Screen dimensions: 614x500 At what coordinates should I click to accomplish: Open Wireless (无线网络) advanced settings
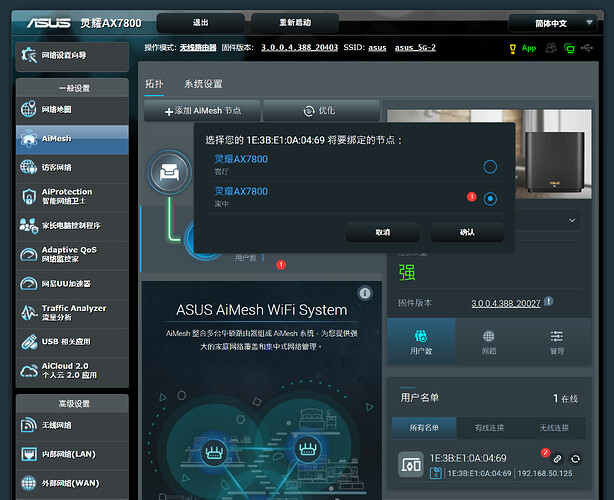pyautogui.click(x=72, y=426)
